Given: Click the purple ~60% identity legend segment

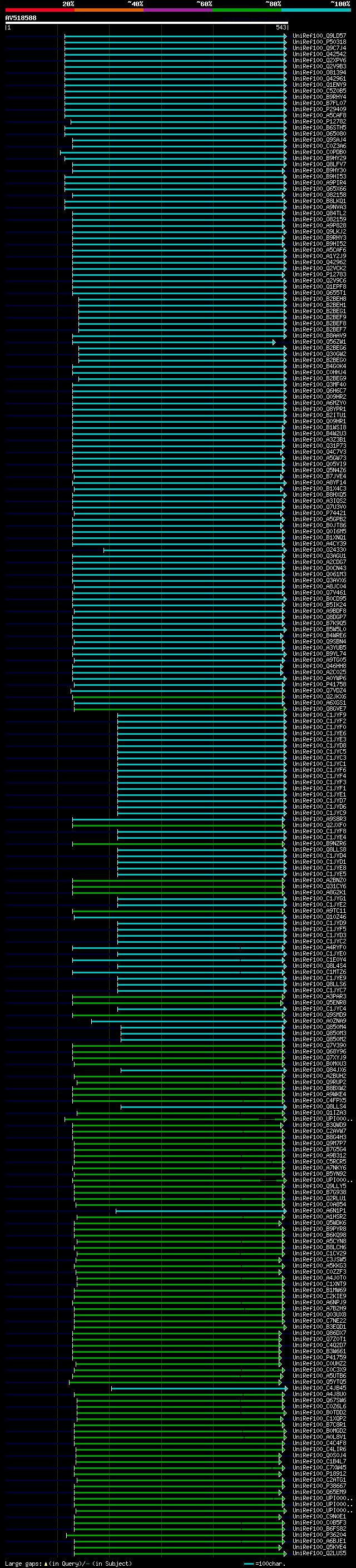Looking at the screenshot, I should point(179,10).
